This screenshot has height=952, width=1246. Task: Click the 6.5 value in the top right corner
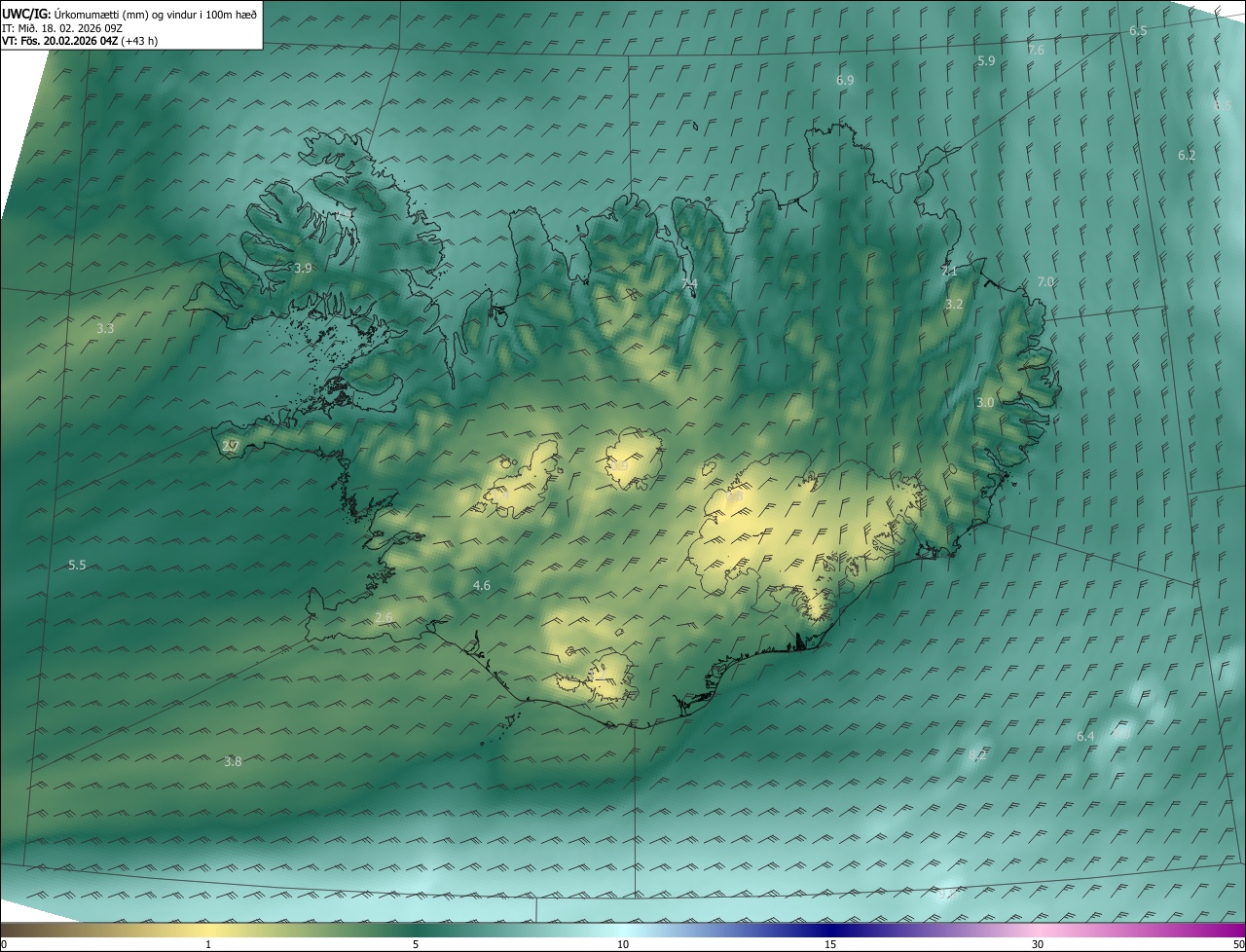1138,31
